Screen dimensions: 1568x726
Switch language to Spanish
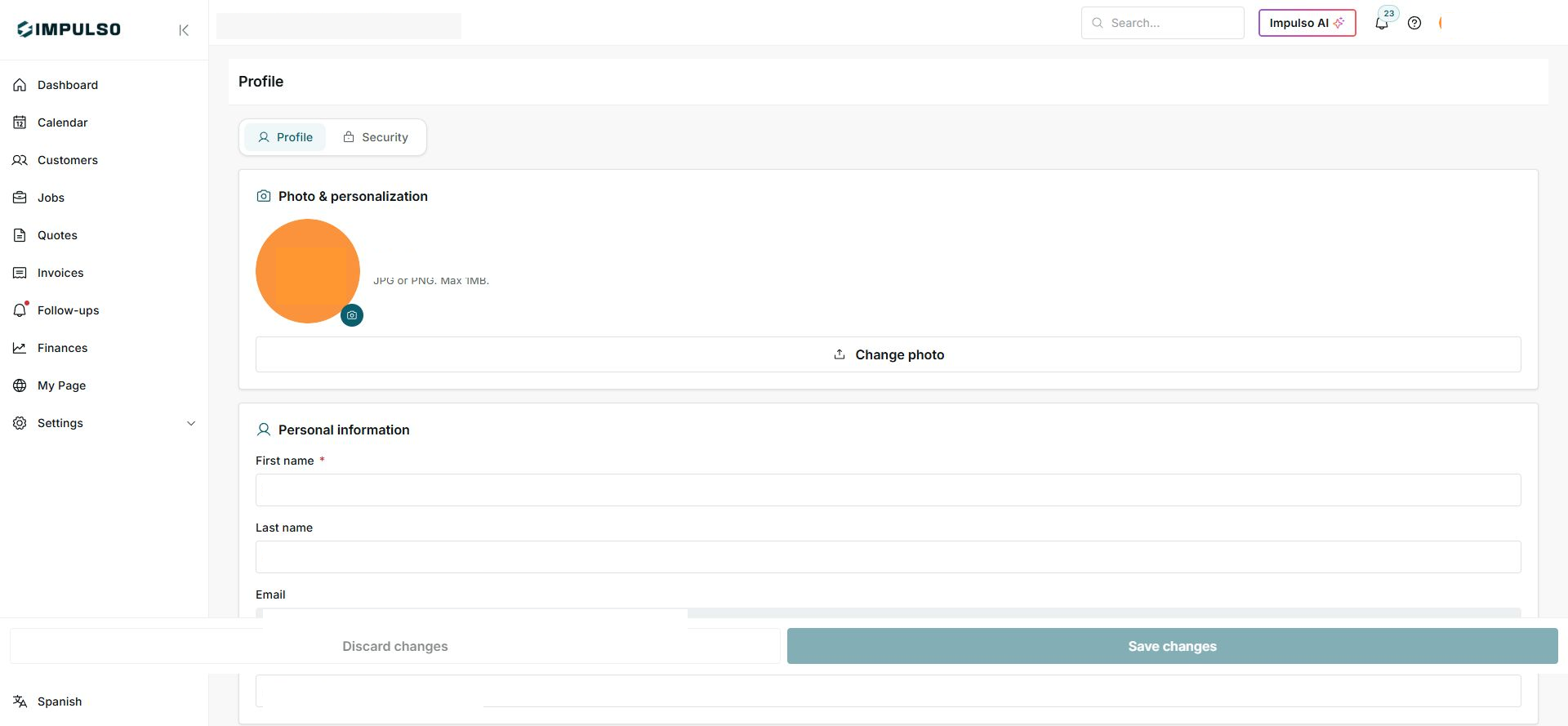[59, 702]
